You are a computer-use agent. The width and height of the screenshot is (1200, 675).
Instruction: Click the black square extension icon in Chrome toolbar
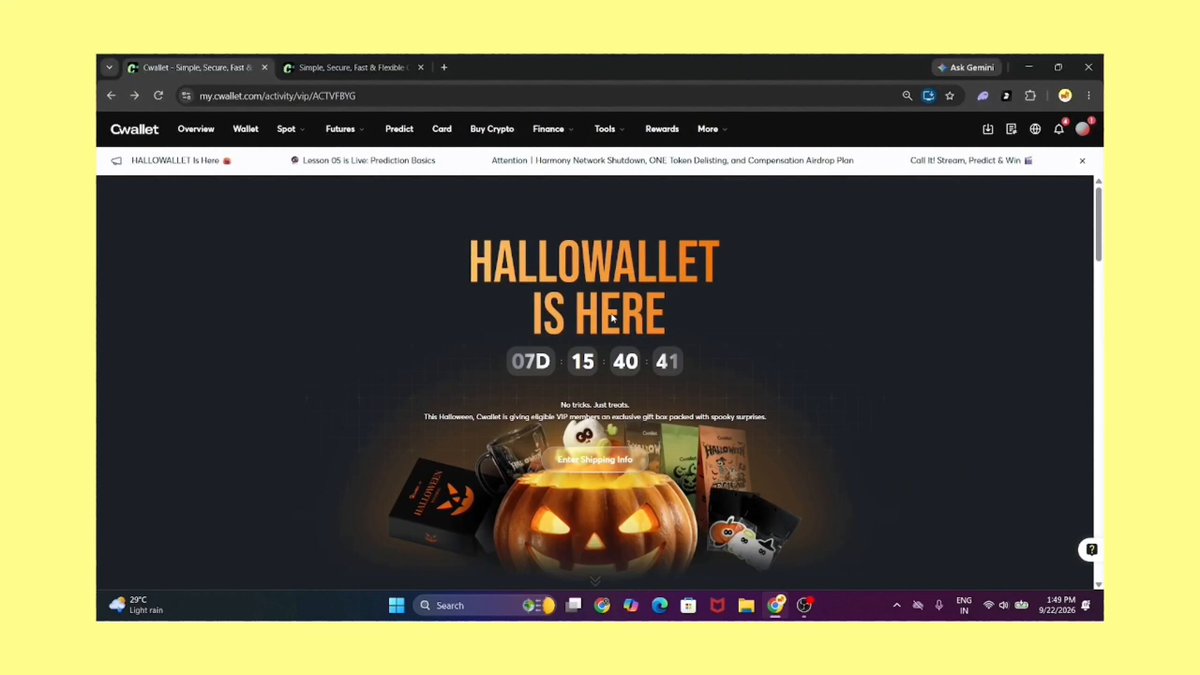pyautogui.click(x=1006, y=96)
